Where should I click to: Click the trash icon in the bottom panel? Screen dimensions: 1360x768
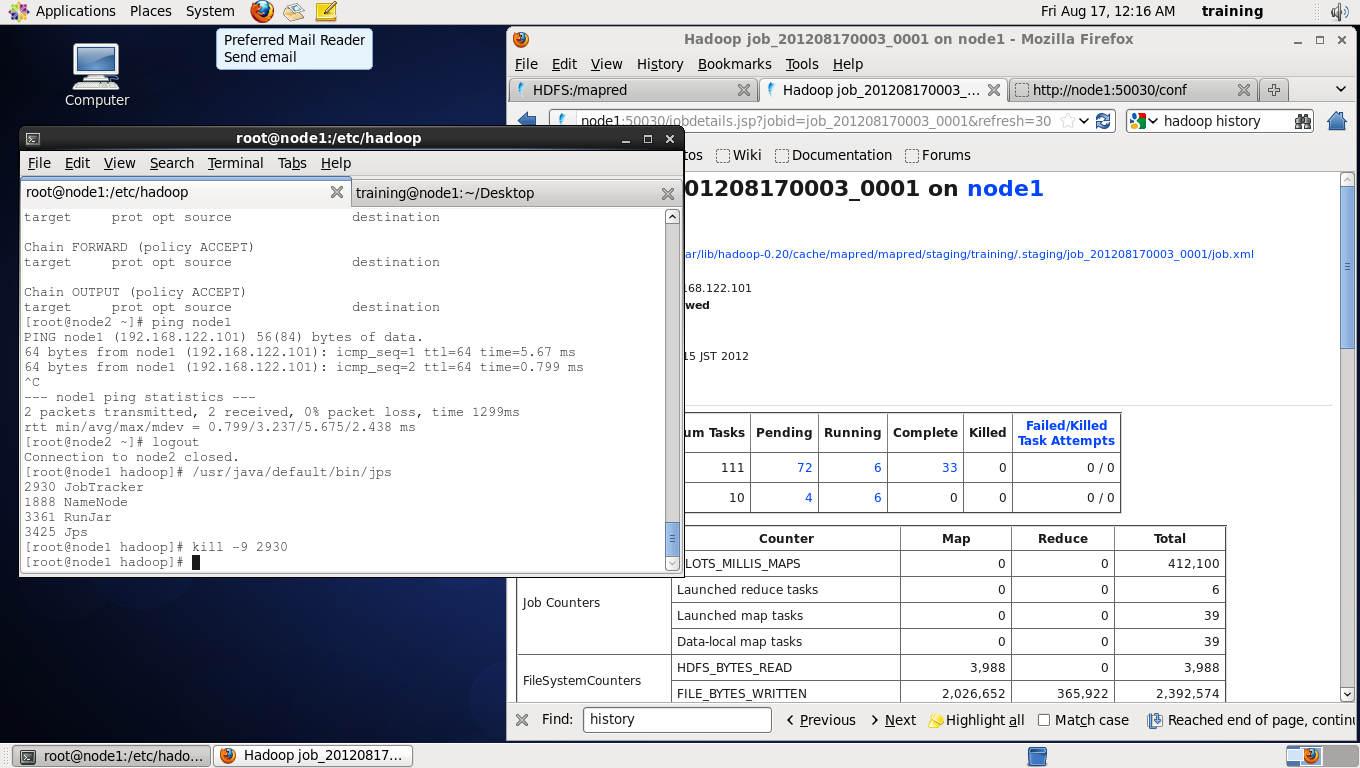pos(1037,756)
